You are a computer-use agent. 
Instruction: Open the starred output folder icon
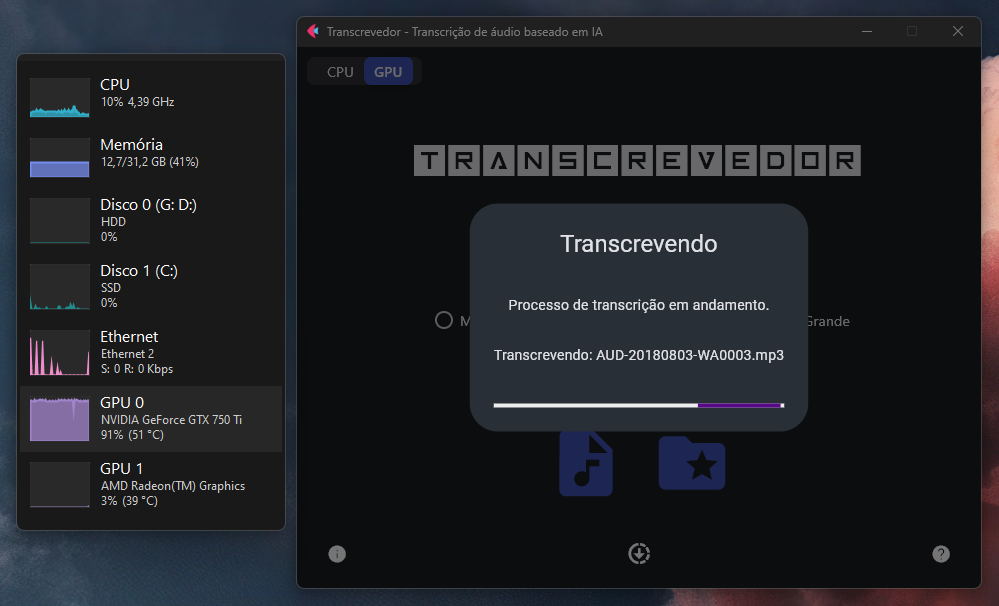(x=692, y=463)
